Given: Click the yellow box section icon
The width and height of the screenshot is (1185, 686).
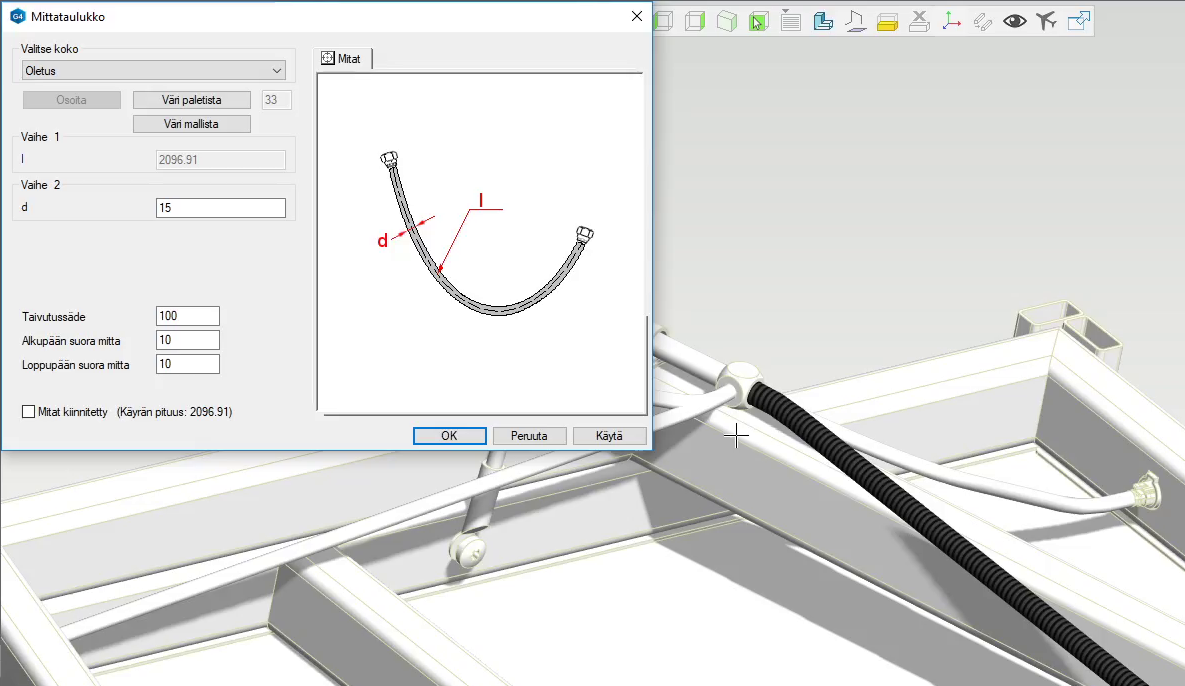Looking at the screenshot, I should tap(886, 21).
